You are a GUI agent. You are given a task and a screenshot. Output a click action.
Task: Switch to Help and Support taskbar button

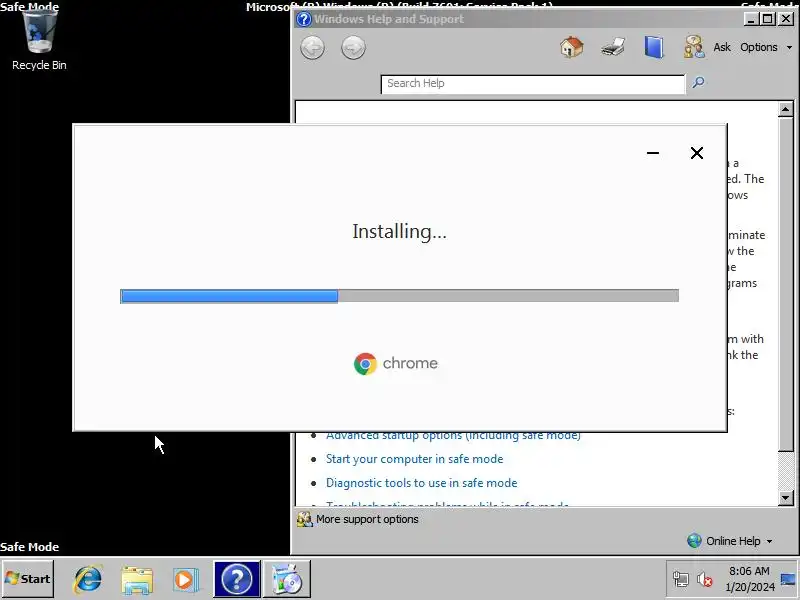(x=237, y=579)
